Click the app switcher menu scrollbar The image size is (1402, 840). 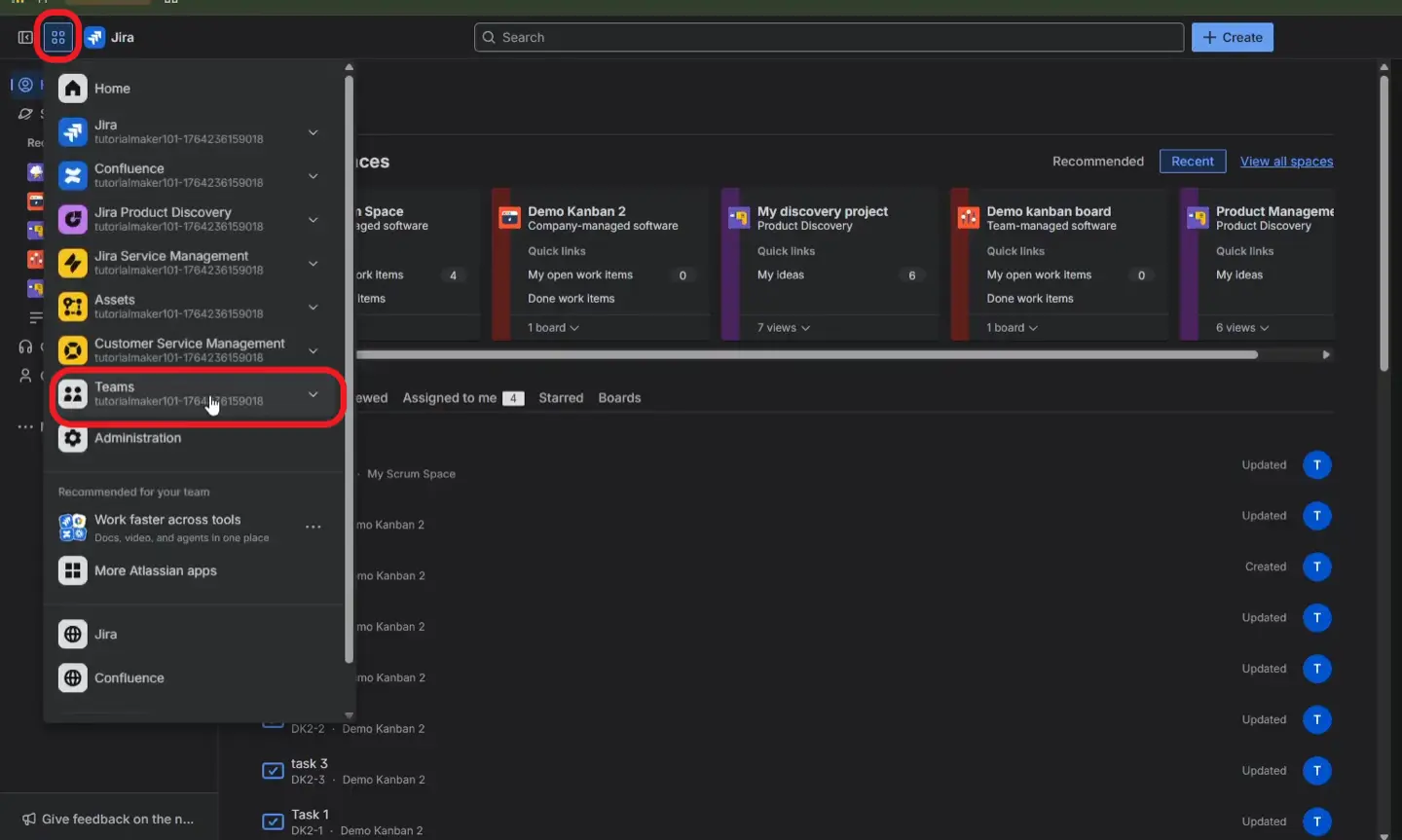coord(349,370)
